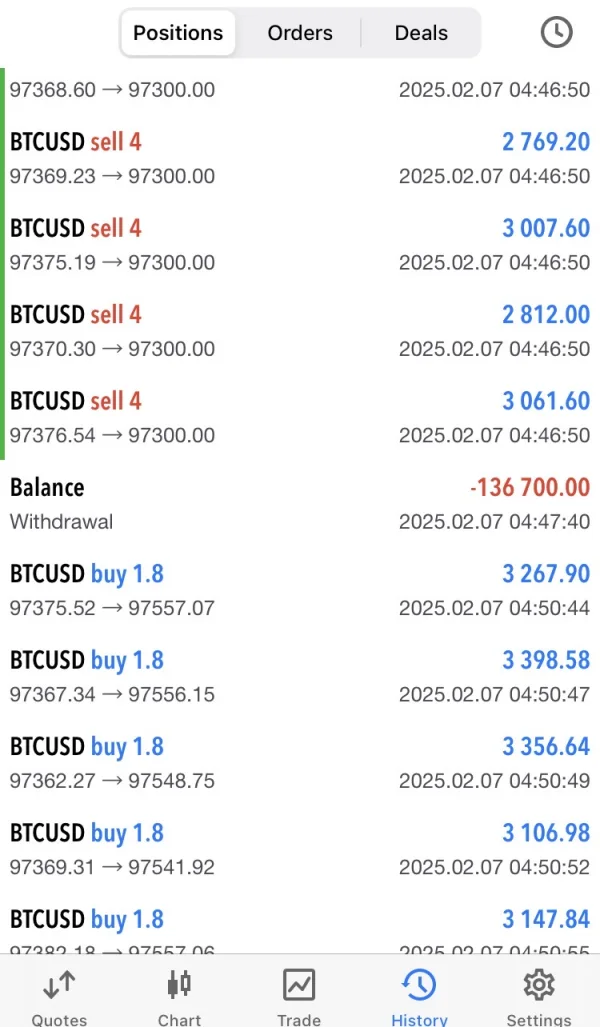Switch to the Orders tab
600x1027 pixels.
[300, 33]
